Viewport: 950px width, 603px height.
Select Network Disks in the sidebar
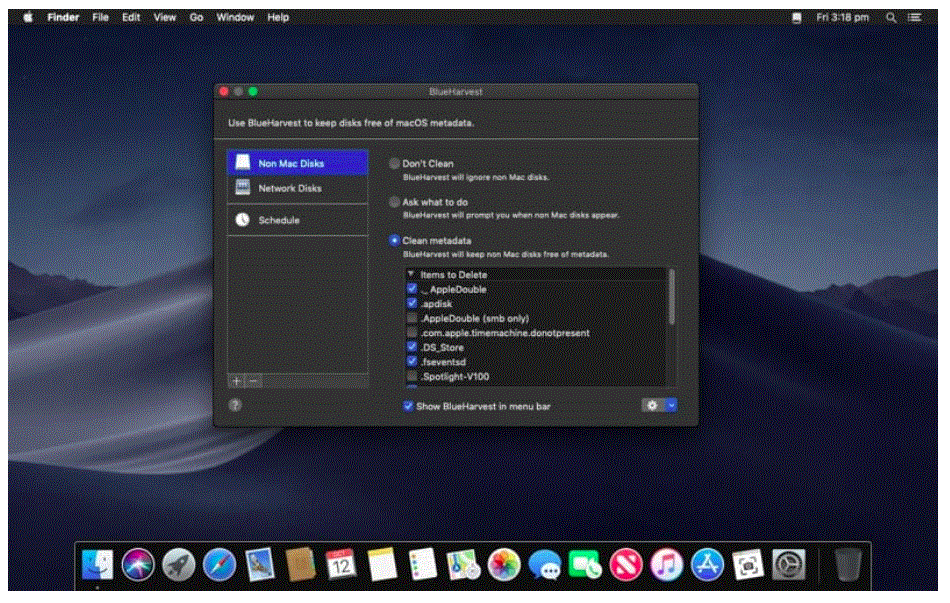click(x=297, y=188)
